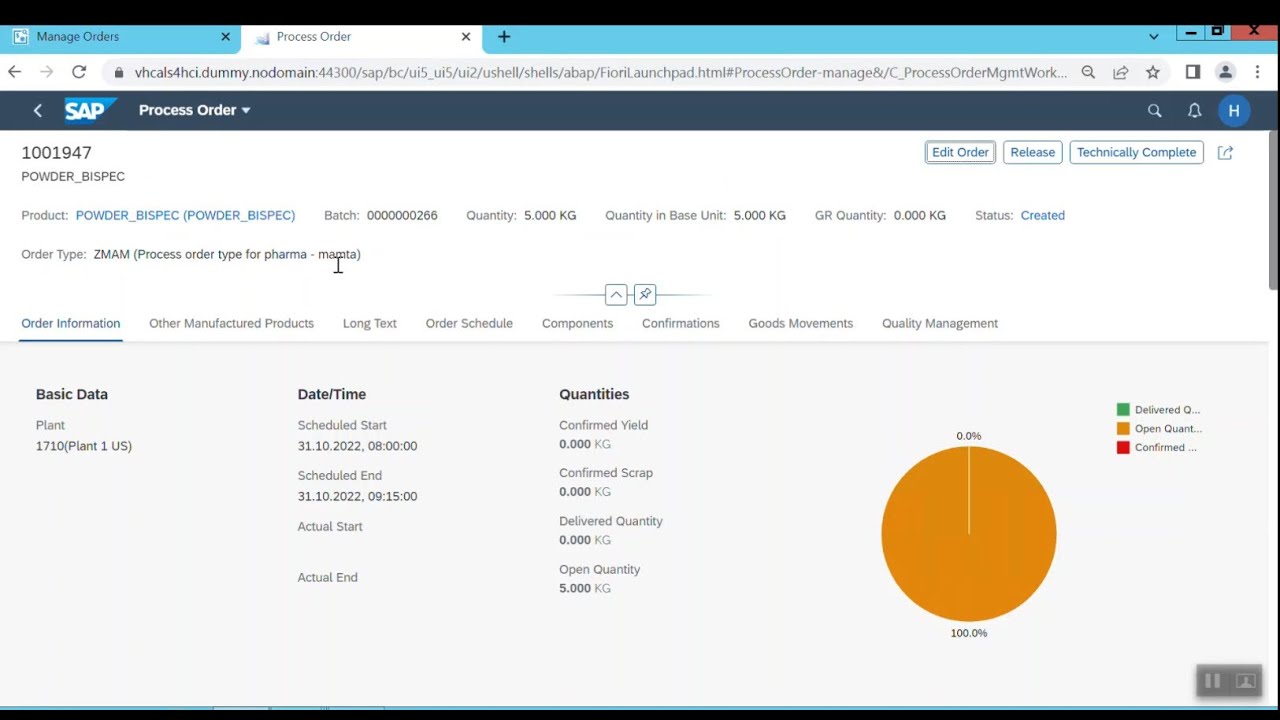Screen dimensions: 1280x720
Task: Reload the browser page
Action: click(79, 72)
